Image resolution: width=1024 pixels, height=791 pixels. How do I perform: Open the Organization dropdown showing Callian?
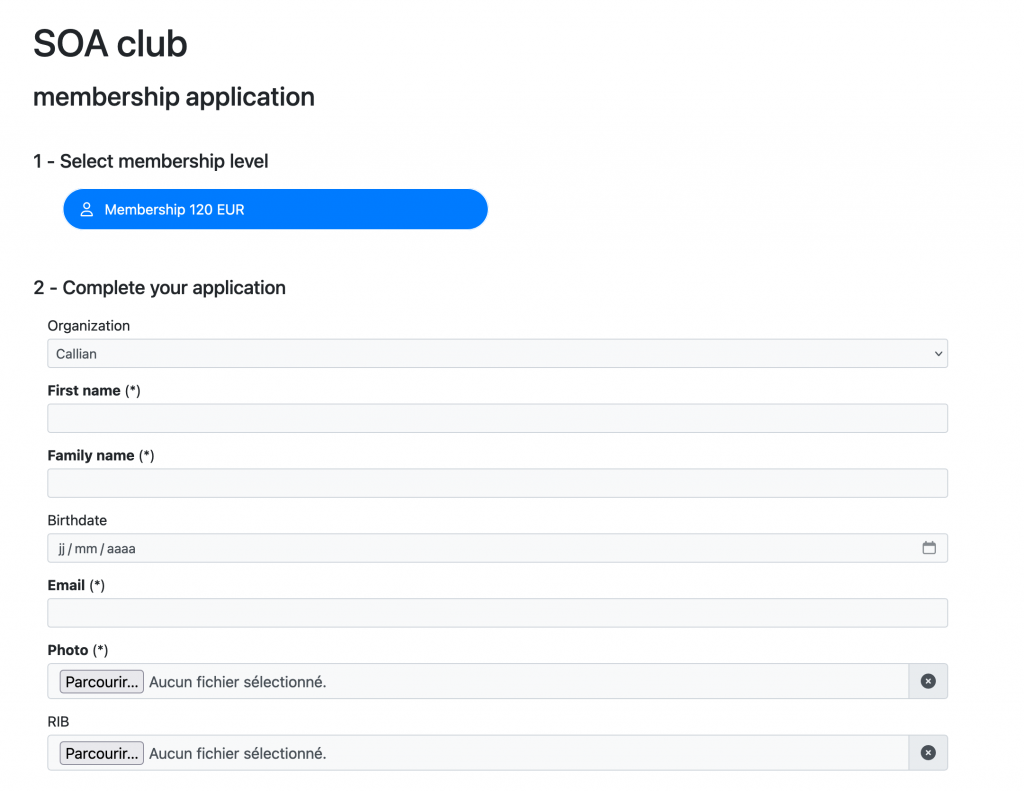[x=497, y=353]
